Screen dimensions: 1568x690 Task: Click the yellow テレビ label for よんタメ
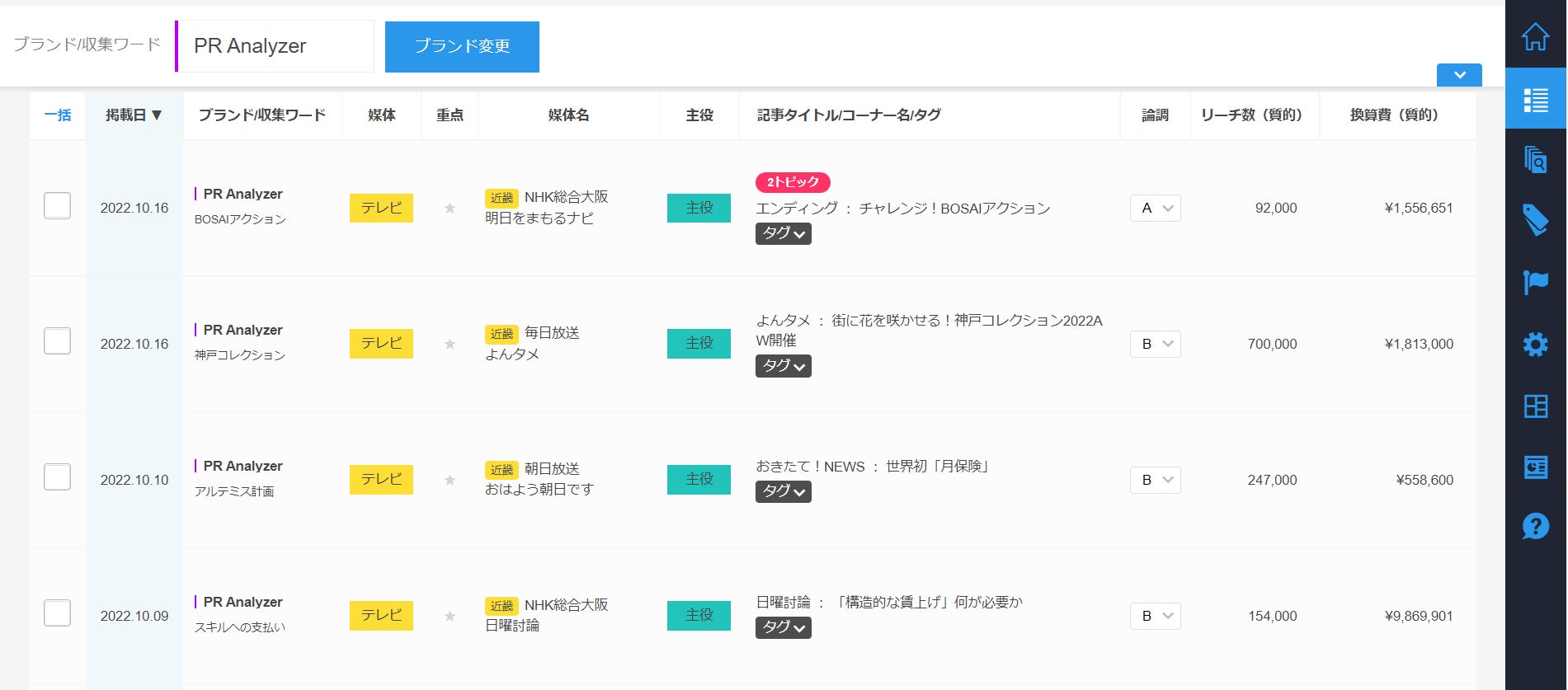coord(381,344)
